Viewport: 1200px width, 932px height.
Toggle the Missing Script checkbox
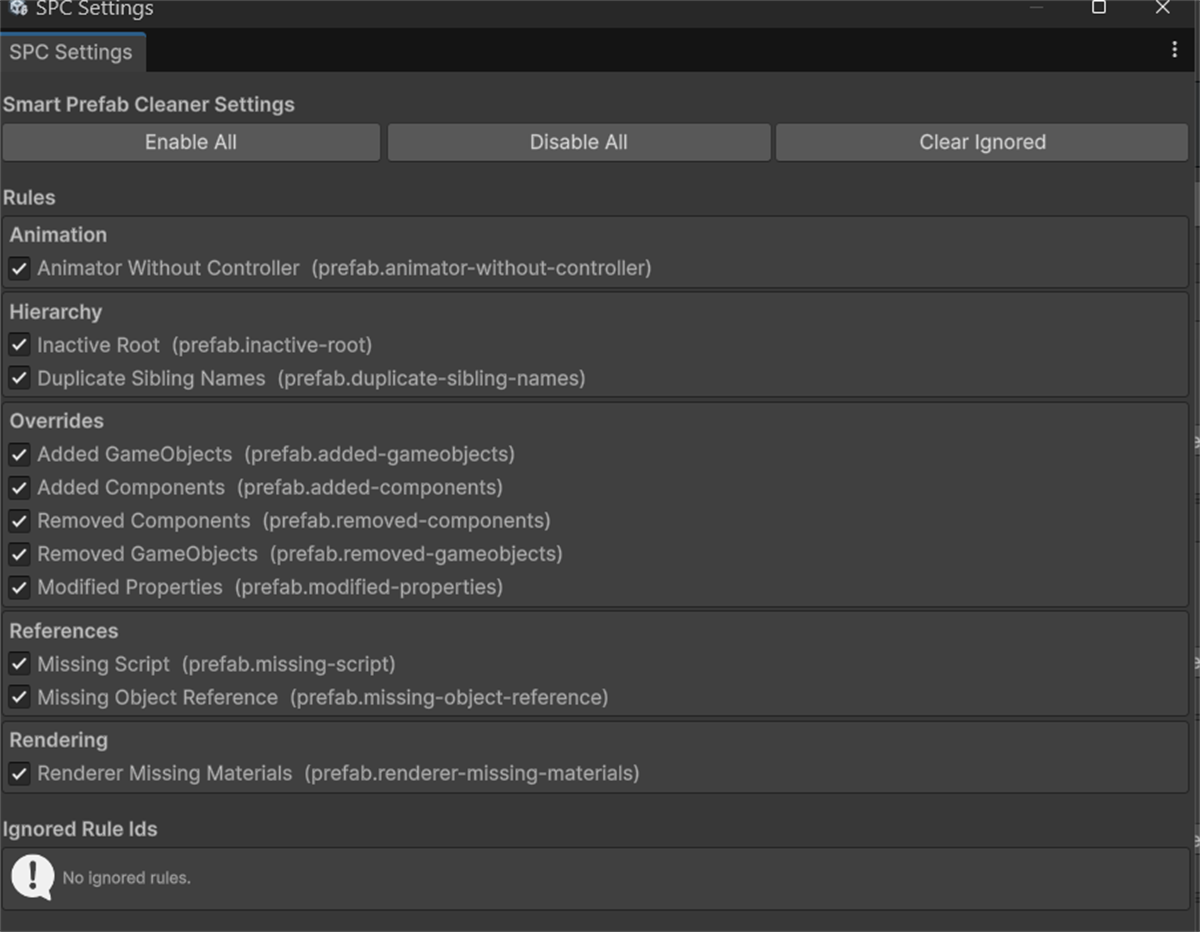pos(19,664)
